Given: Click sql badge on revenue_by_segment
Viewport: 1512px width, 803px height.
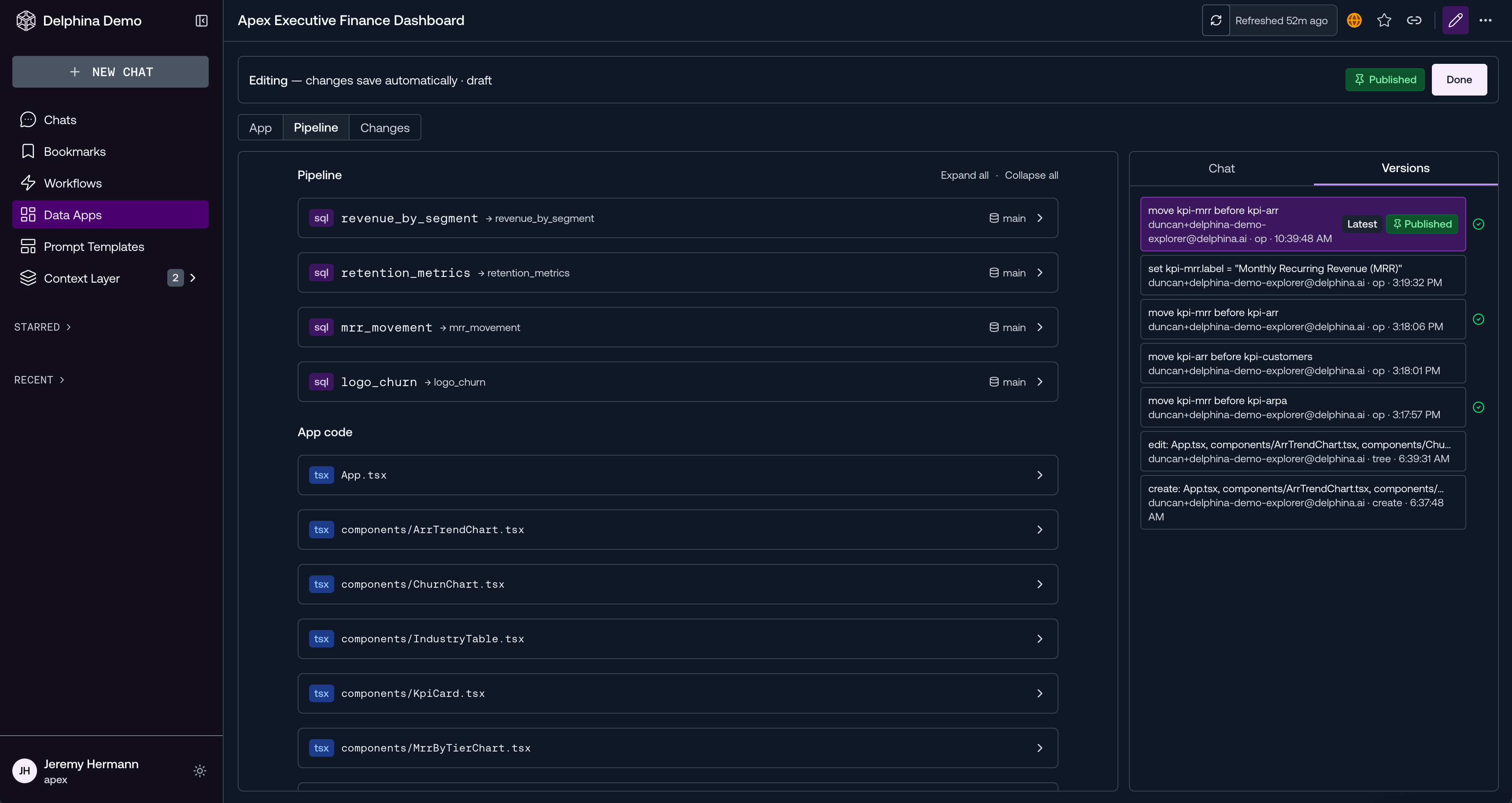Looking at the screenshot, I should [321, 218].
